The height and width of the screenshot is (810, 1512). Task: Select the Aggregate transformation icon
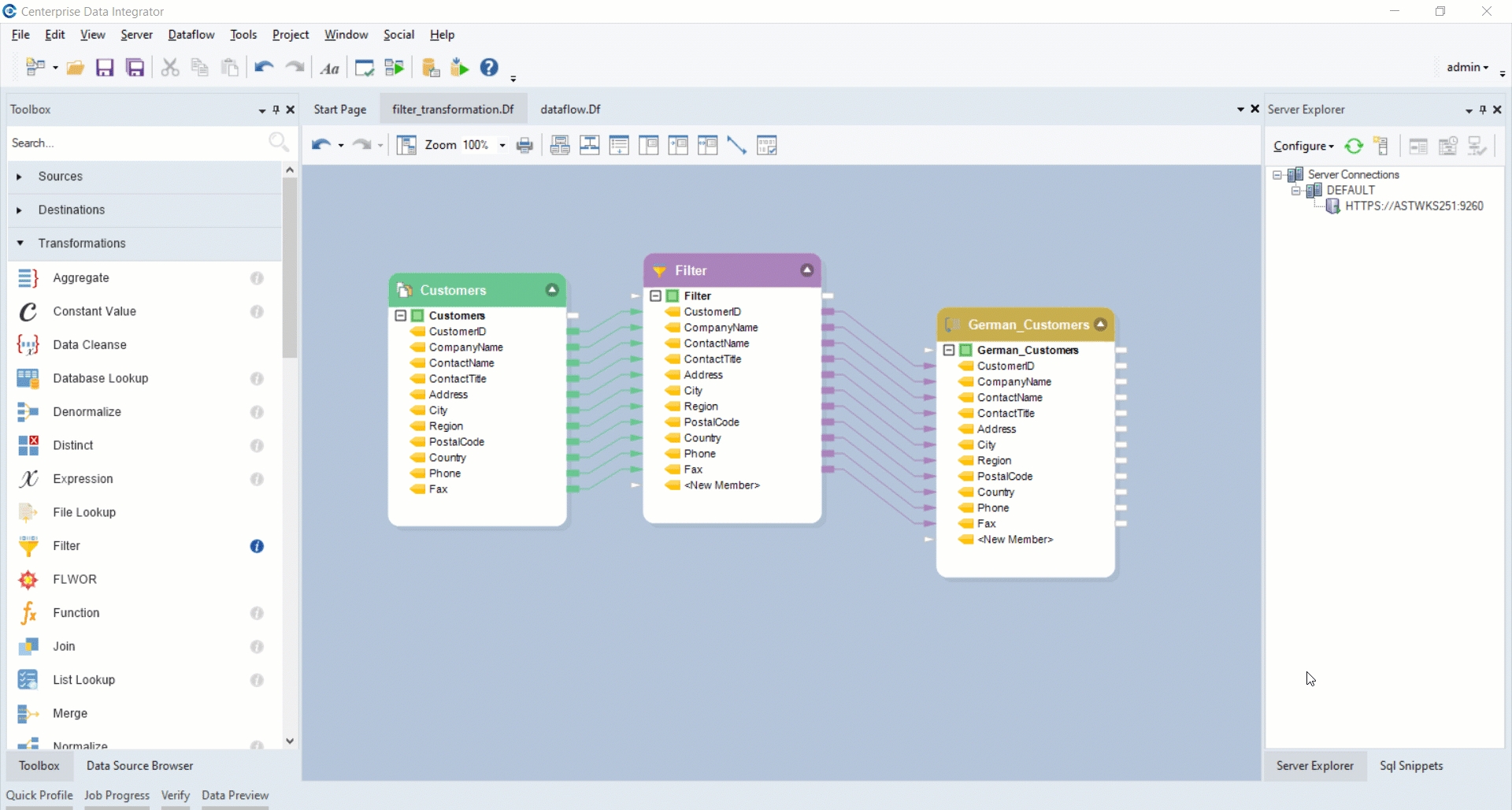click(x=28, y=278)
